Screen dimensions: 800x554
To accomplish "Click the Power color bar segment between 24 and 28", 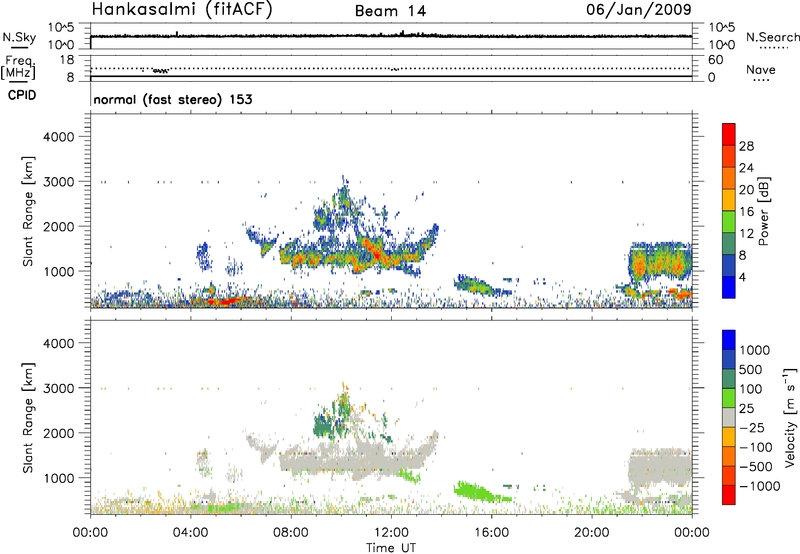I will pyautogui.click(x=729, y=157).
